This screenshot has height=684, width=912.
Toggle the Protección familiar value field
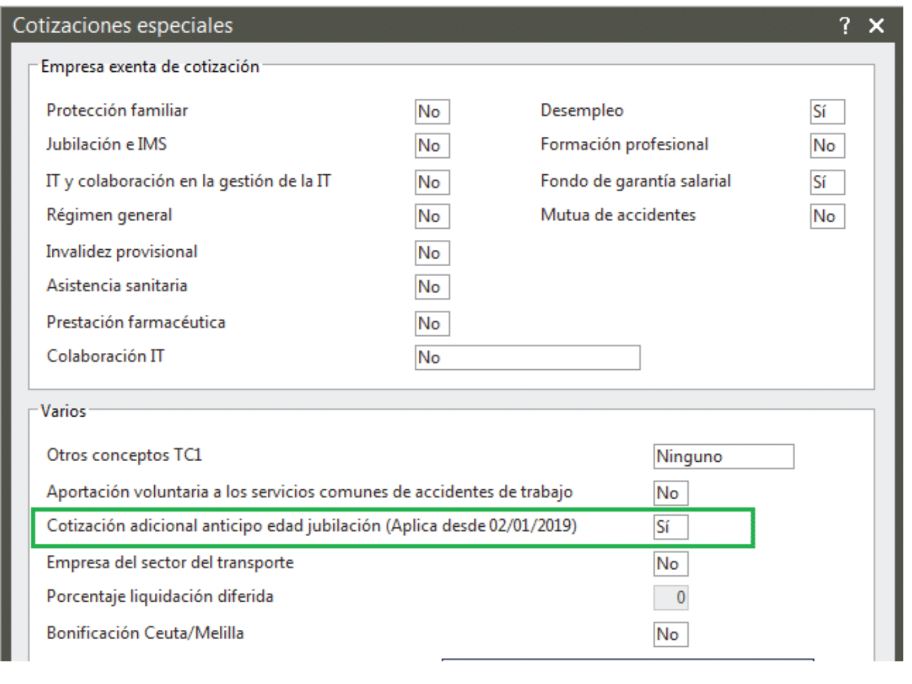tap(432, 111)
